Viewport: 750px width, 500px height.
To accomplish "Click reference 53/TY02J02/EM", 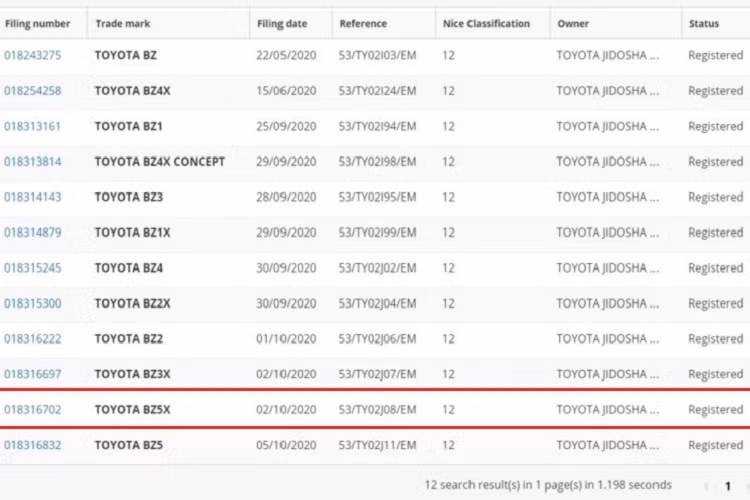I will [x=377, y=268].
